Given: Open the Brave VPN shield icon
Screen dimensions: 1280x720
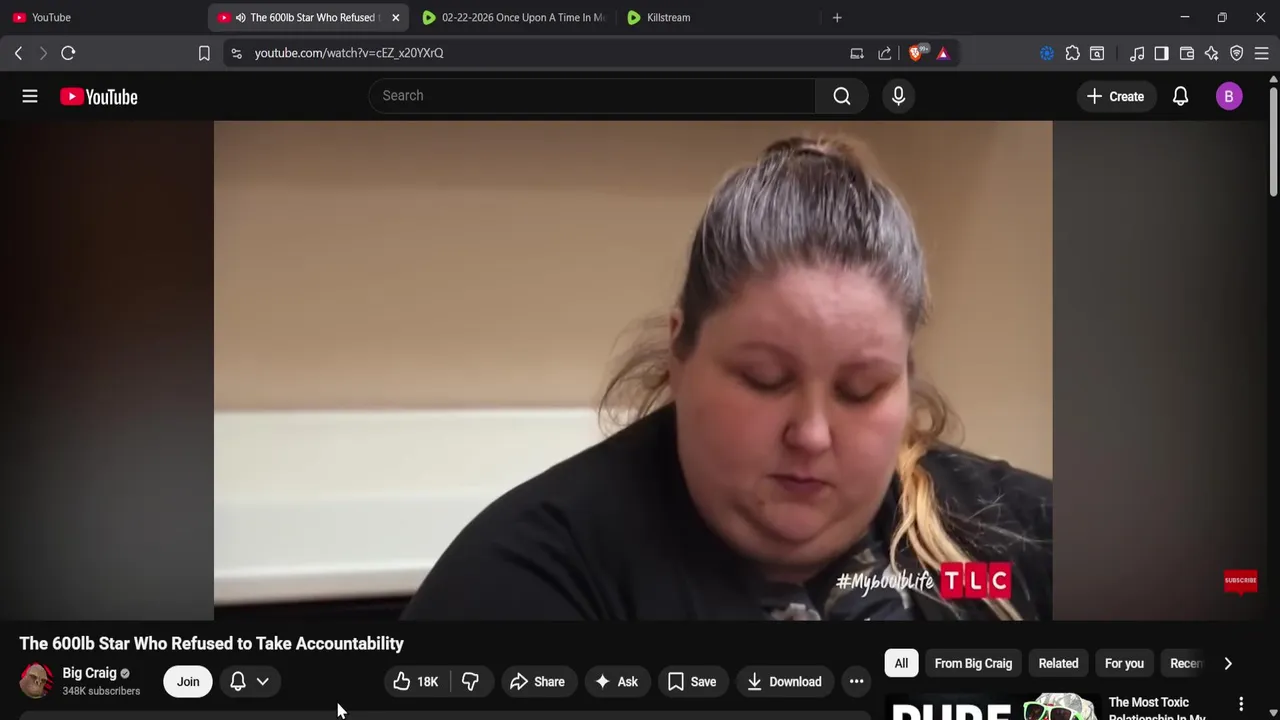Looking at the screenshot, I should 1237,53.
